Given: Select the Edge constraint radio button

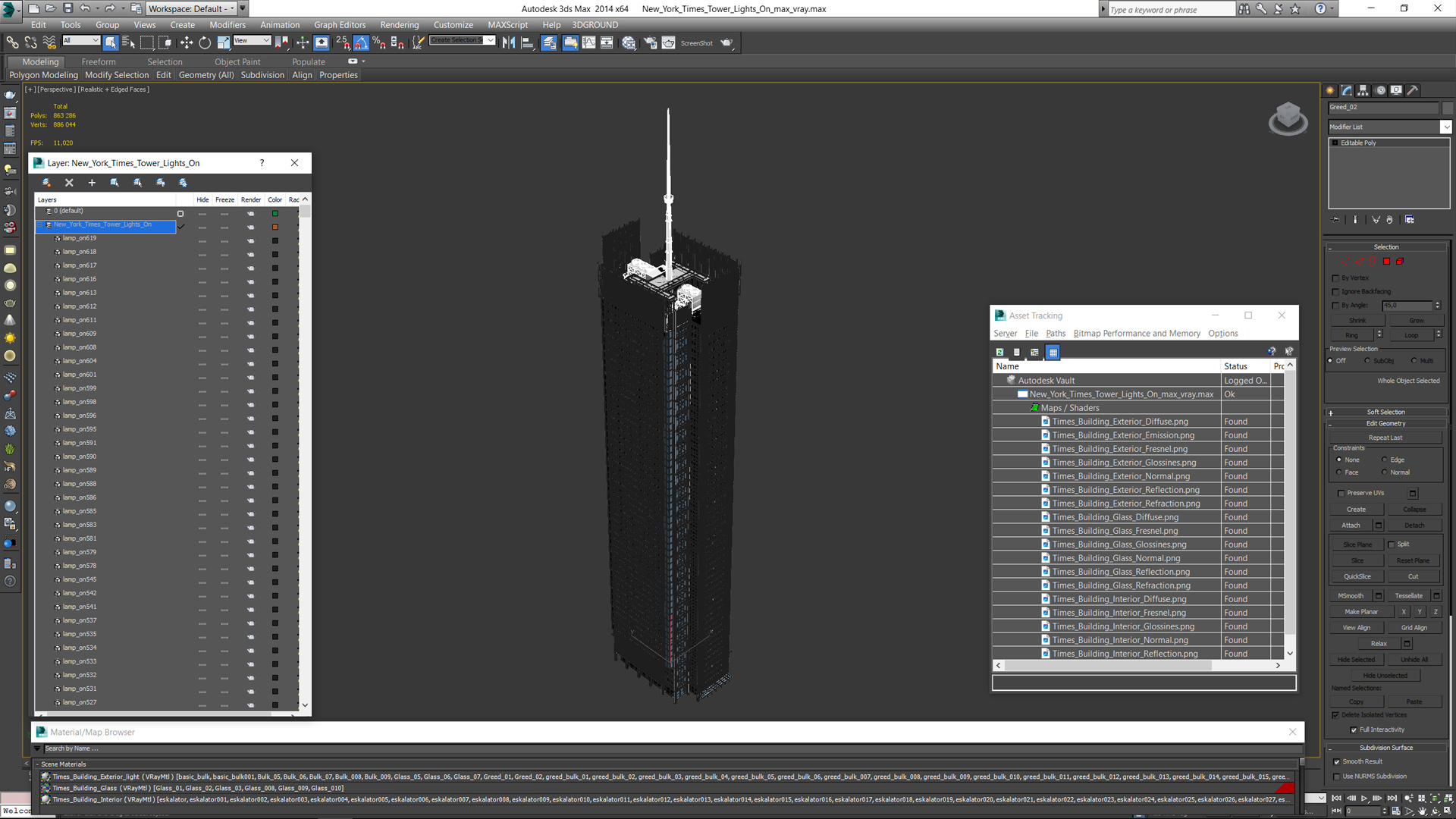Looking at the screenshot, I should click(1385, 460).
